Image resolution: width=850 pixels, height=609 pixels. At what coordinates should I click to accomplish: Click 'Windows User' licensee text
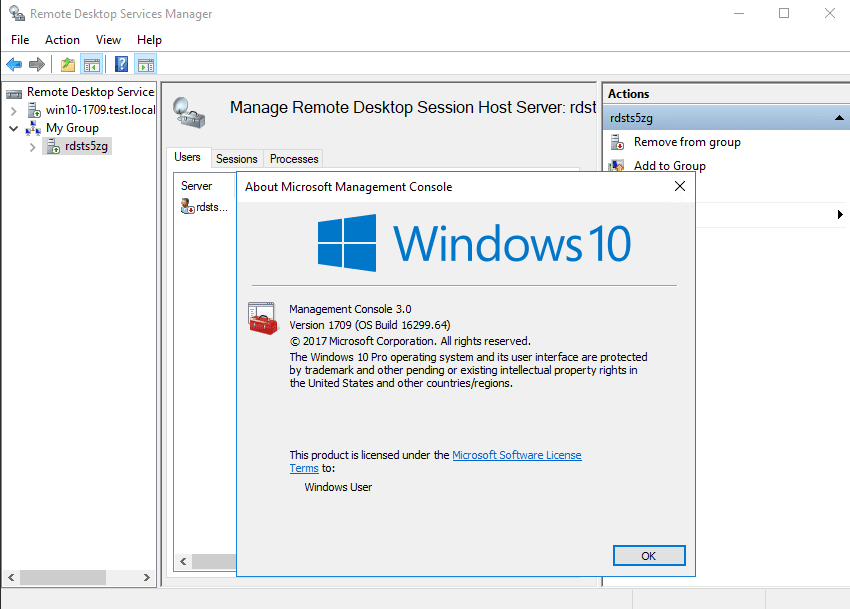point(338,487)
